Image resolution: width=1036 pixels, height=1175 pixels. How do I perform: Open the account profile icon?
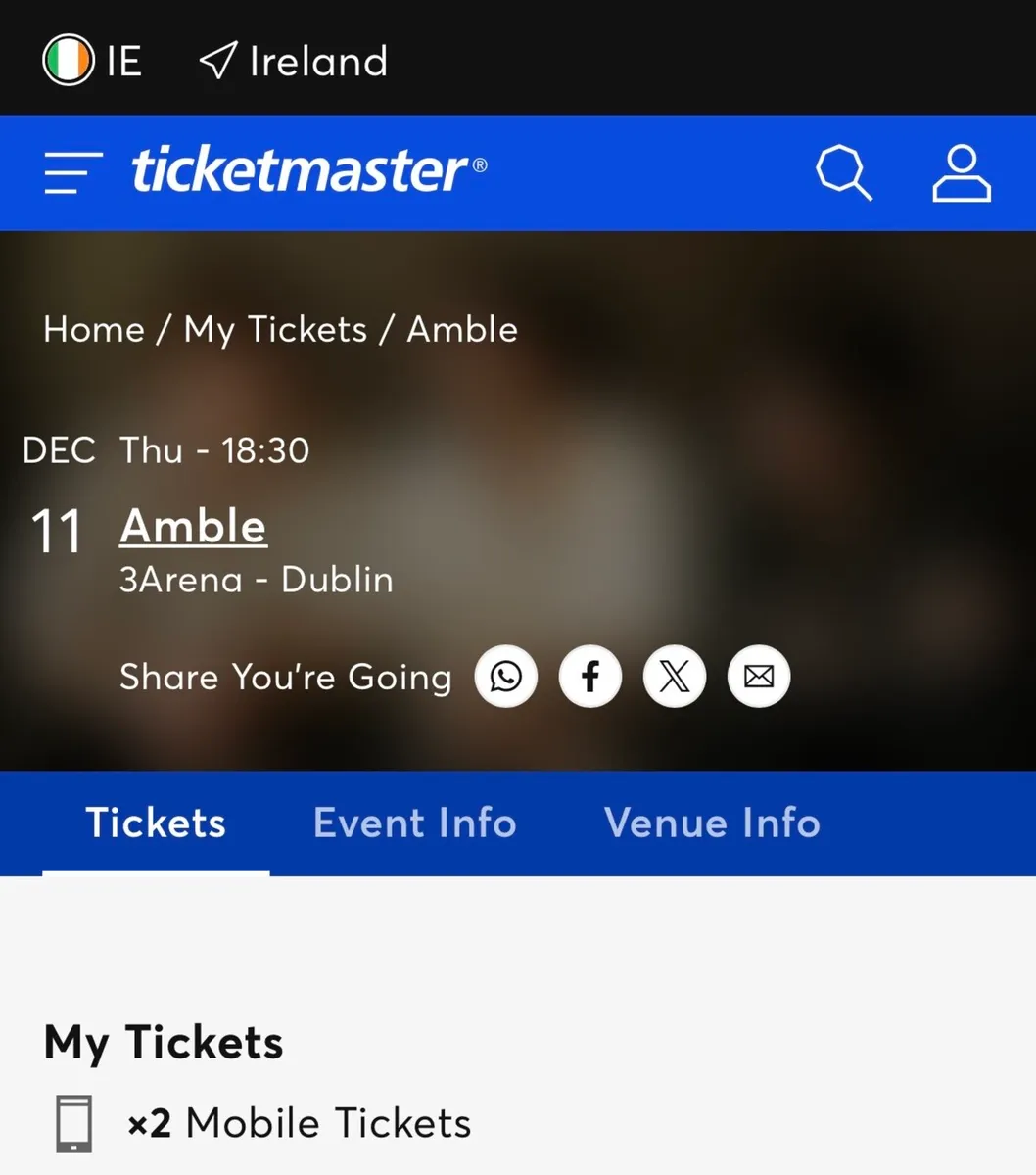962,172
